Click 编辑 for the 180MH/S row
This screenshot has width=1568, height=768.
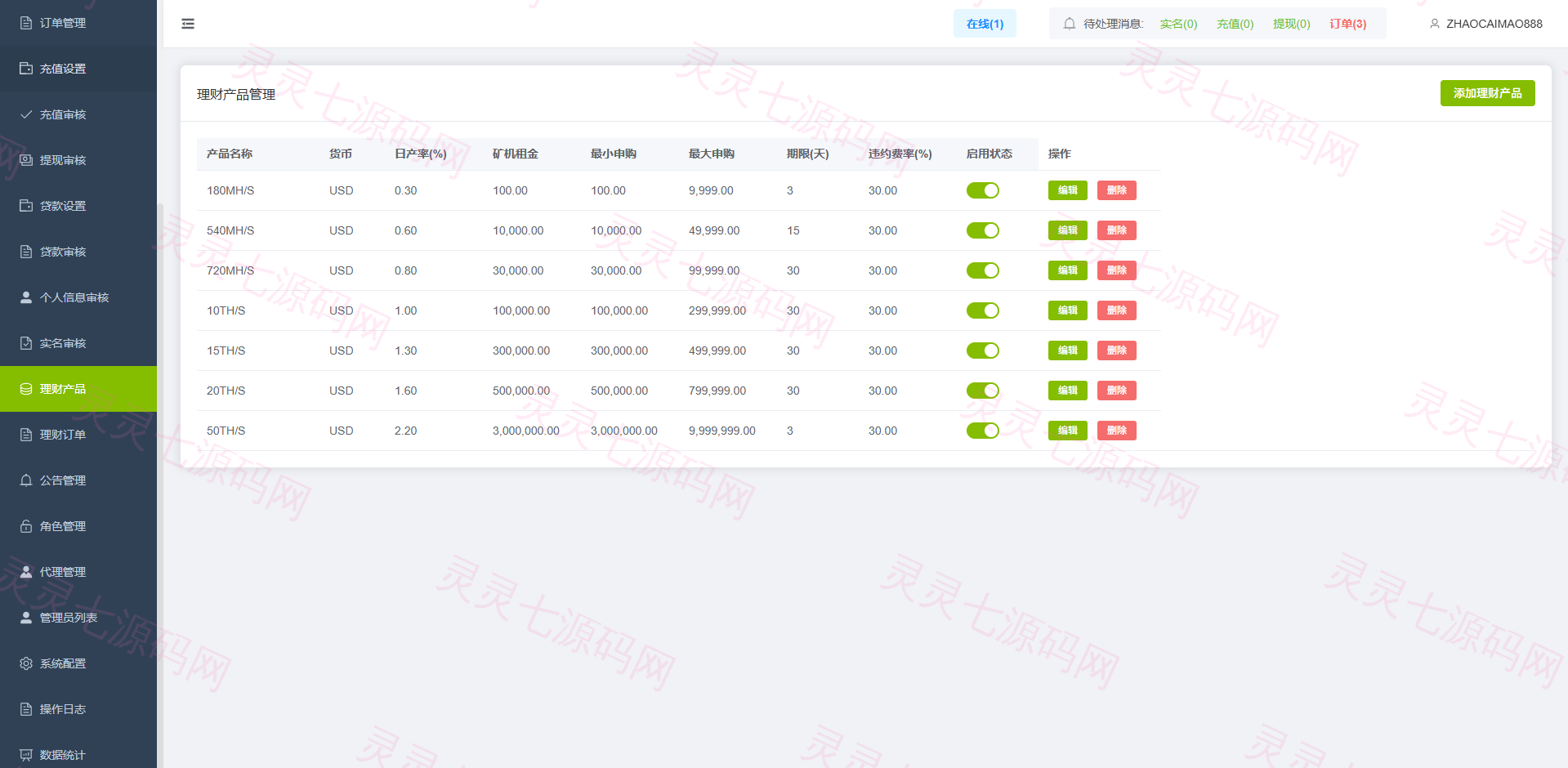1067,190
